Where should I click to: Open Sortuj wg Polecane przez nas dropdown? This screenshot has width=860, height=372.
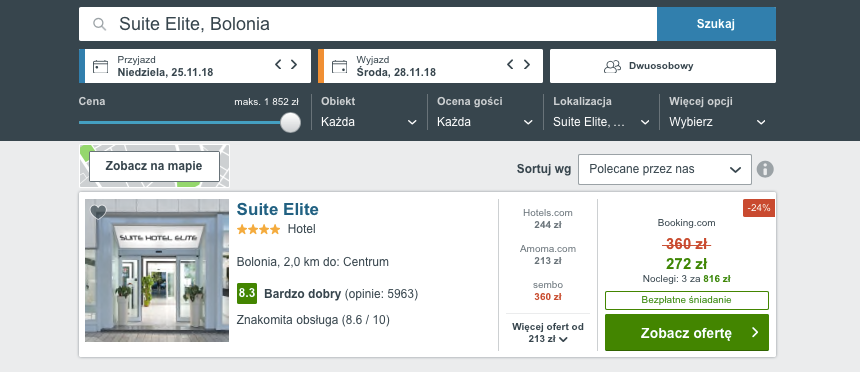665,169
